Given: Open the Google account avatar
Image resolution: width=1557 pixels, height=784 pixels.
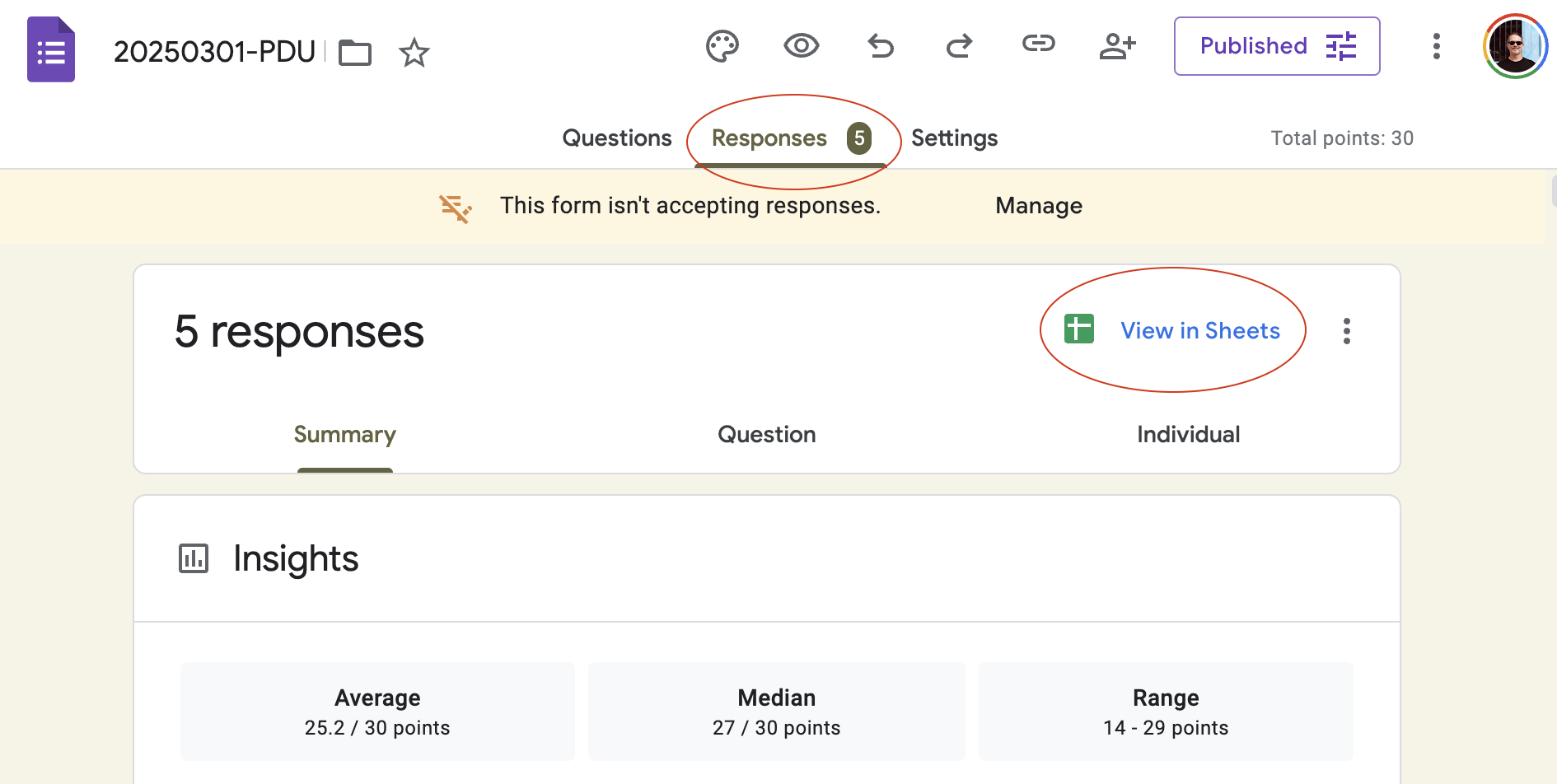Looking at the screenshot, I should (x=1515, y=46).
